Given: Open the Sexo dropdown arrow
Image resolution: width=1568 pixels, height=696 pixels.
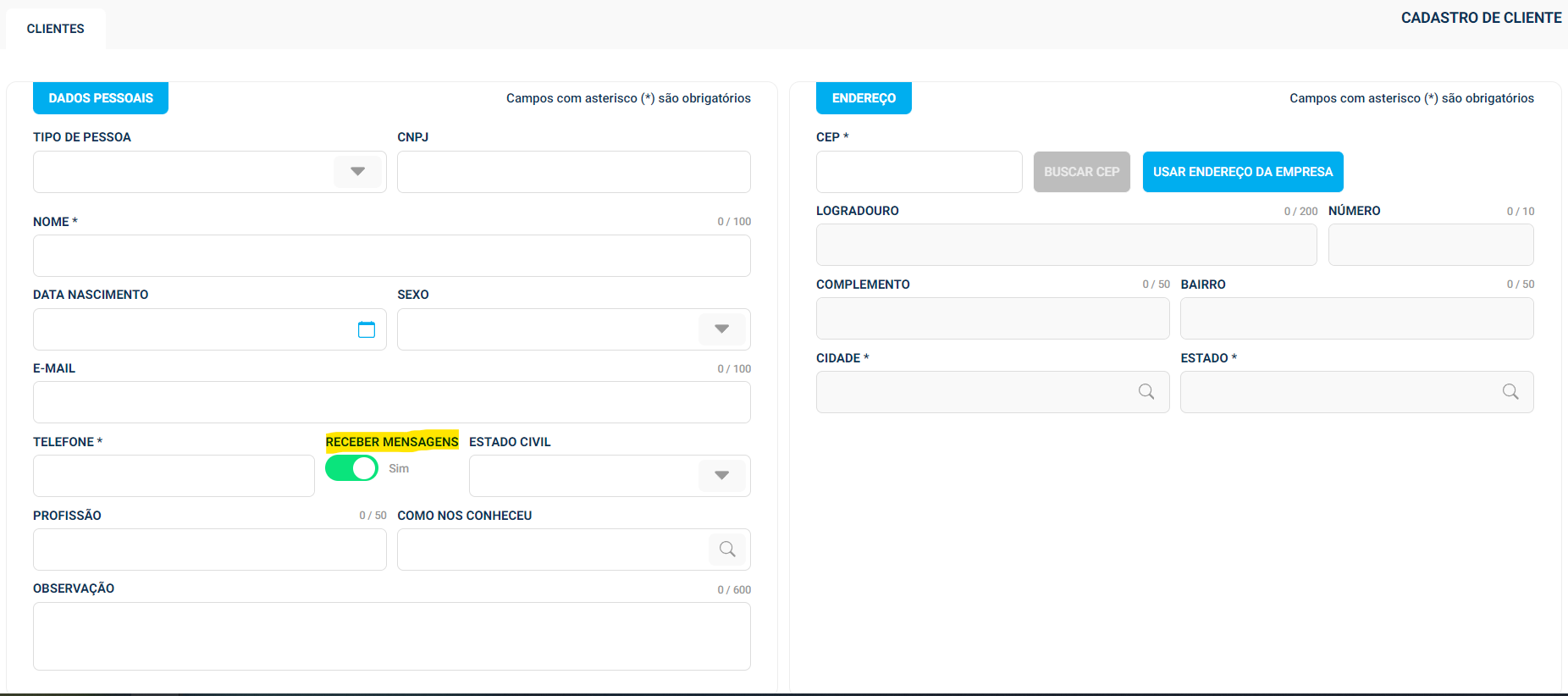Looking at the screenshot, I should pos(721,329).
